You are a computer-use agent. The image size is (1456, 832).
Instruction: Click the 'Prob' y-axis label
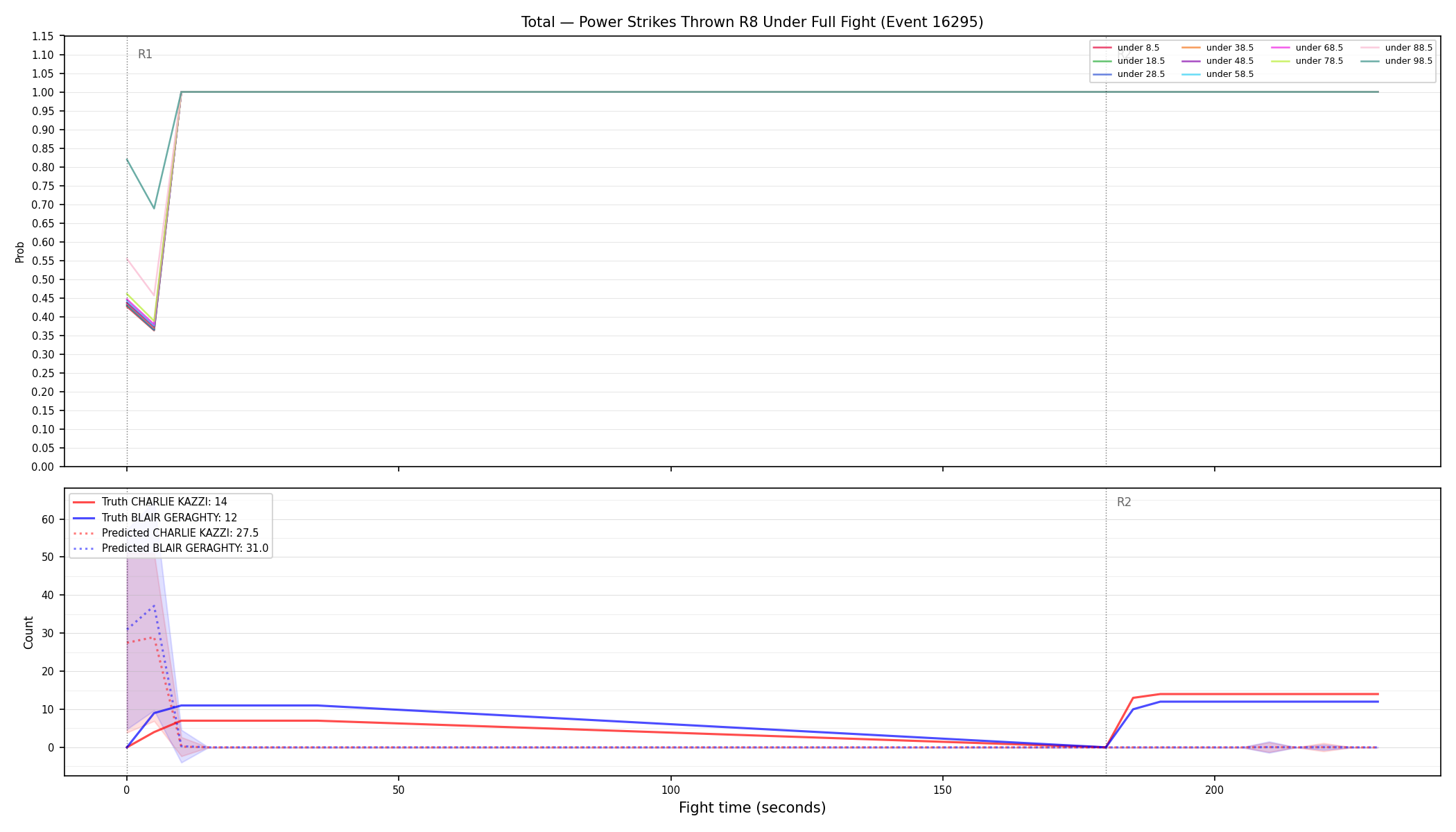[x=20, y=252]
